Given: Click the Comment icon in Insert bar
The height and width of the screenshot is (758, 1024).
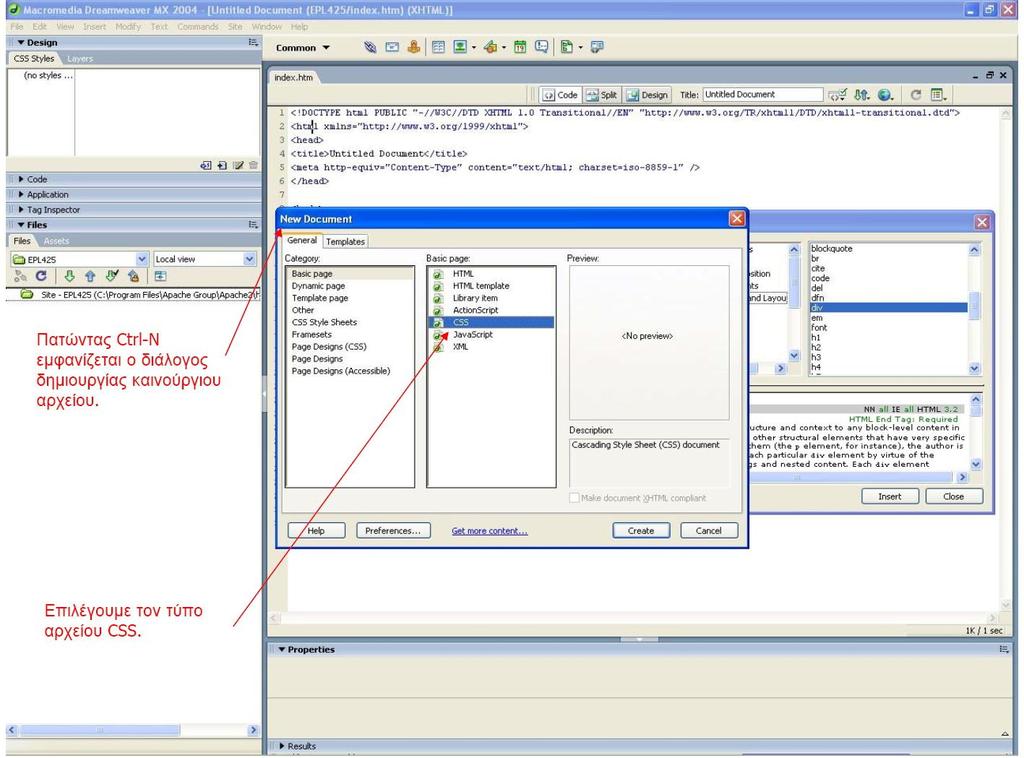Looking at the screenshot, I should pos(541,47).
